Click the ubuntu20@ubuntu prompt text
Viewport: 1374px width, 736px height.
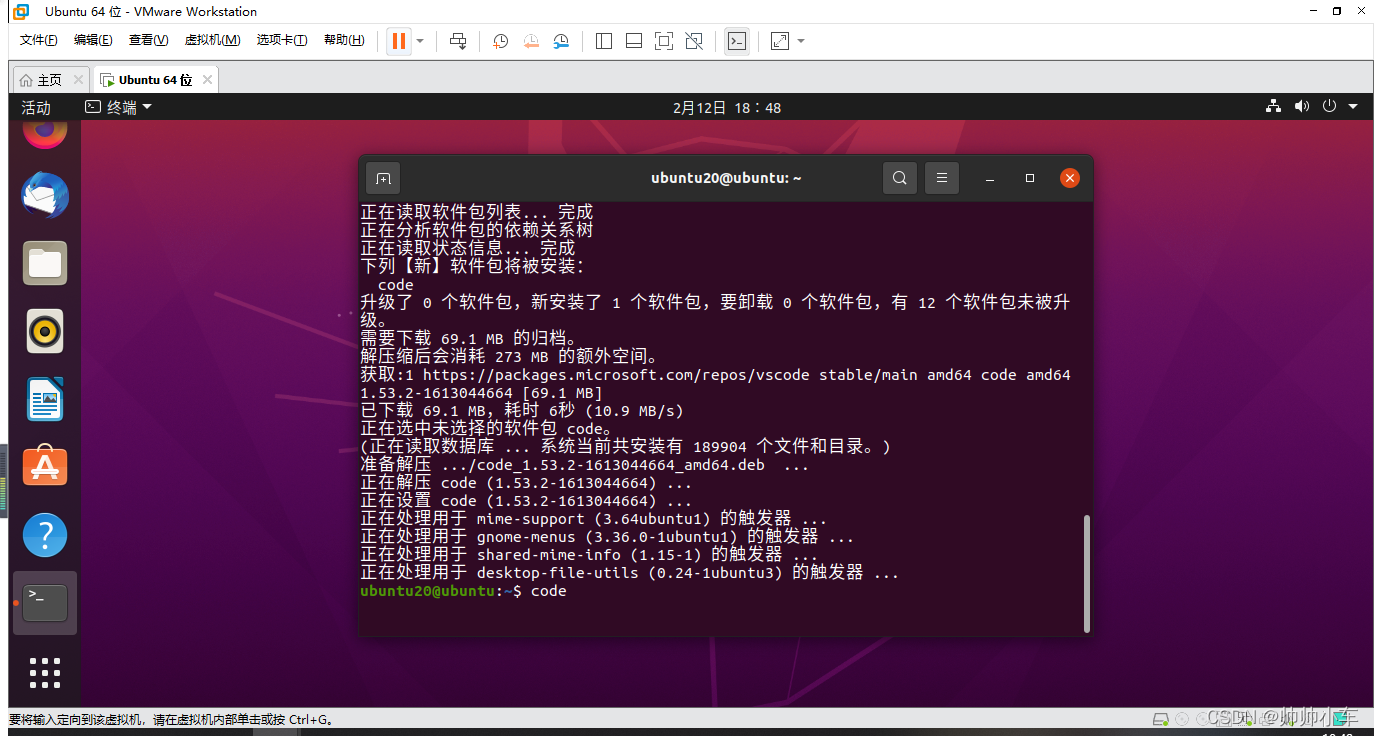(428, 591)
